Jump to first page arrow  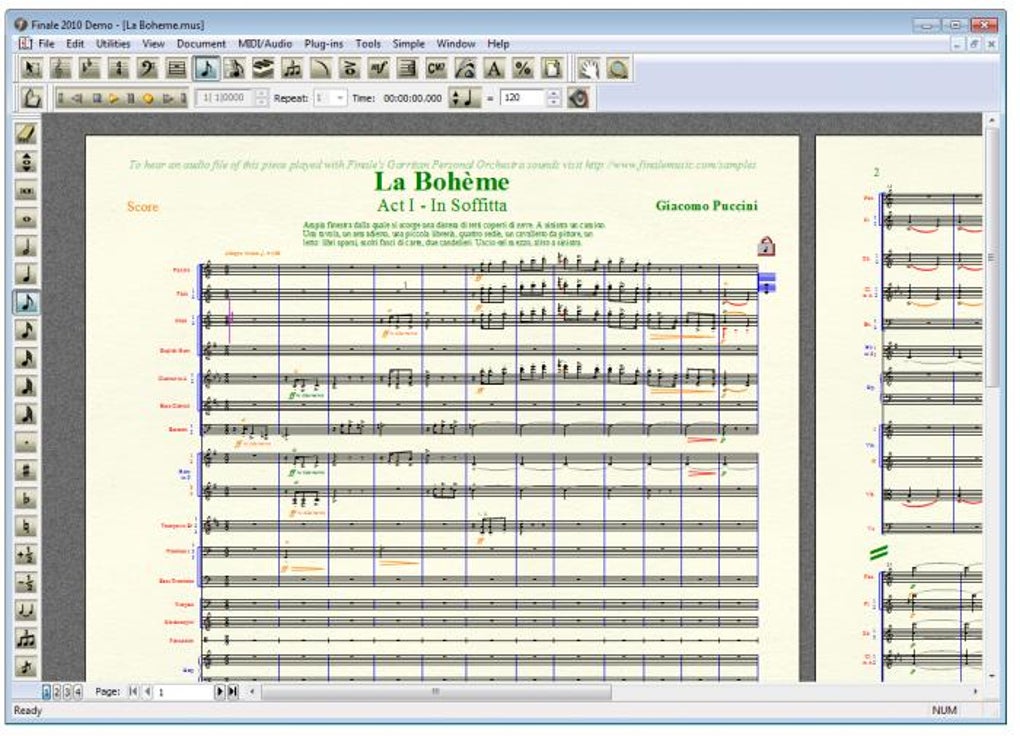(133, 691)
